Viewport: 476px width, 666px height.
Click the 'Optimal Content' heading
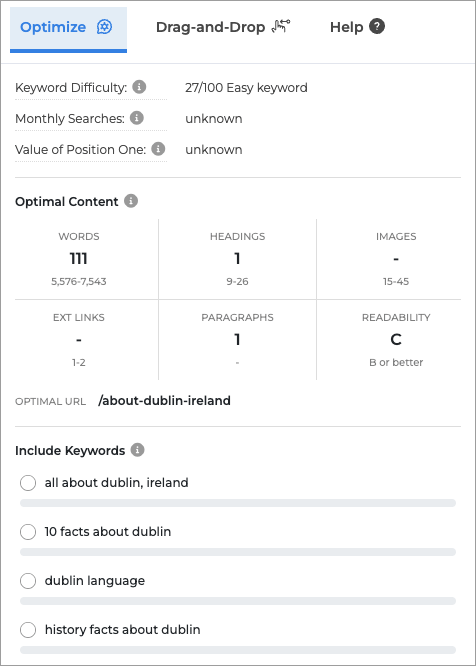tap(67, 201)
